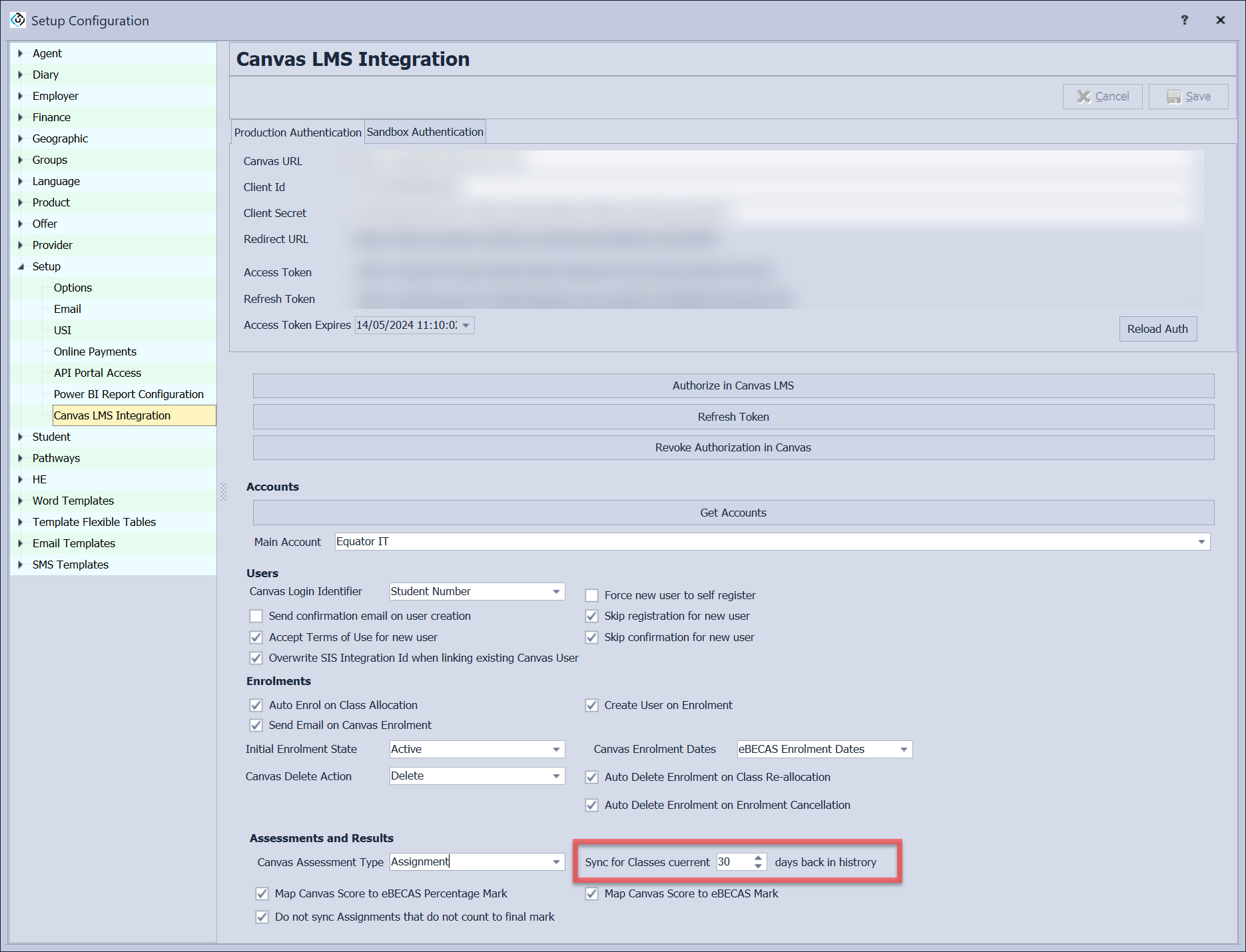The image size is (1246, 952).
Task: Open the Canvas Login Identifier dropdown
Action: tap(556, 592)
